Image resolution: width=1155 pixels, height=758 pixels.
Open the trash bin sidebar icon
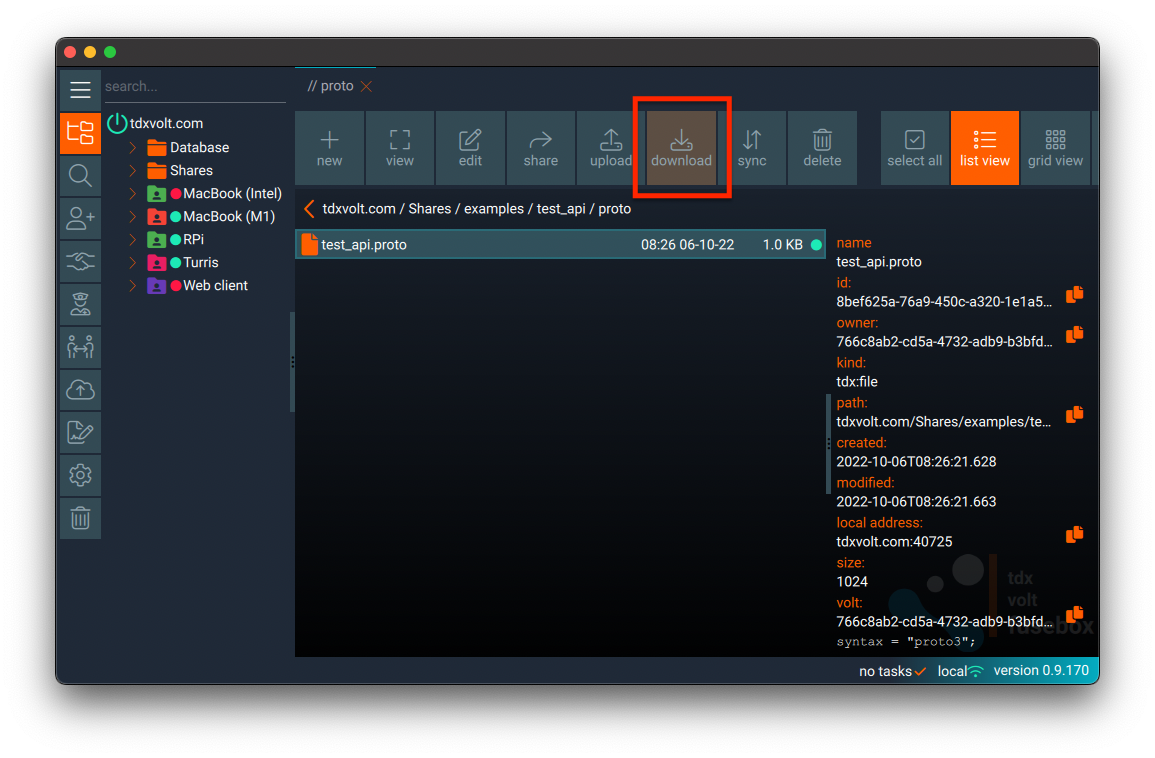[80, 519]
